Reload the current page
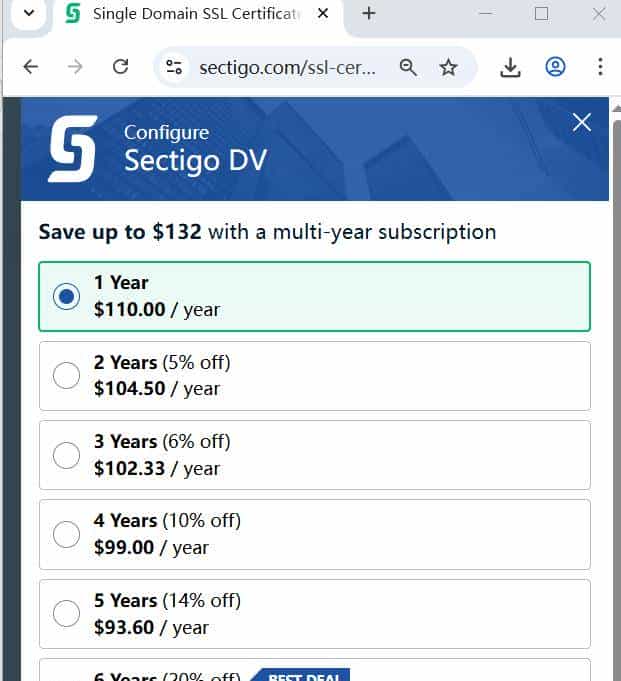 120,67
